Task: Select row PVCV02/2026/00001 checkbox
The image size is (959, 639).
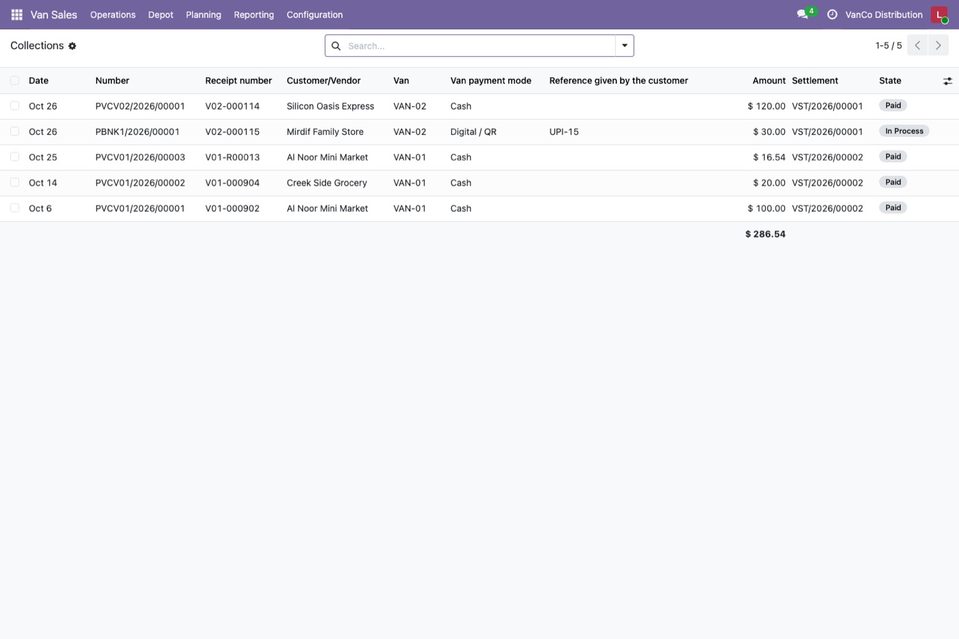Action: [15, 106]
